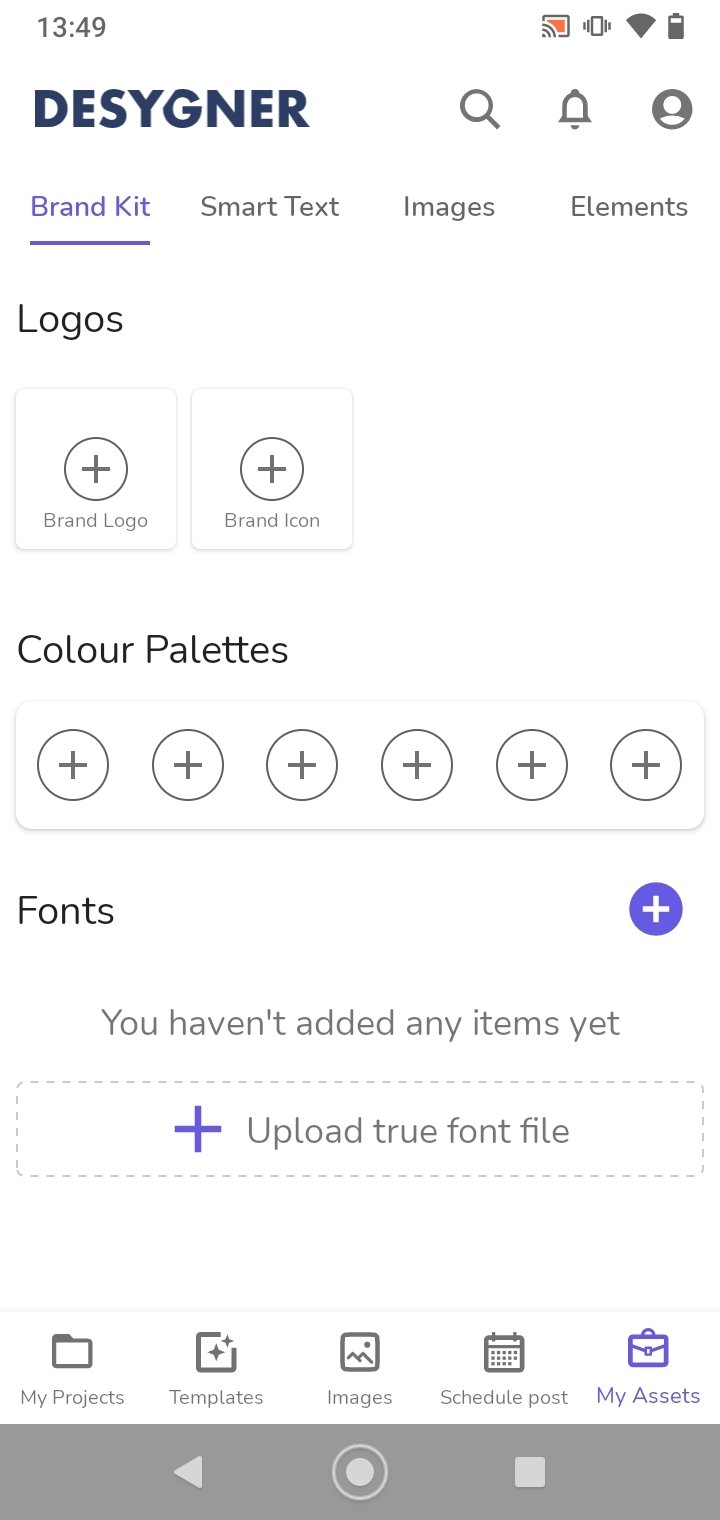Switch to the Images top tab

pyautogui.click(x=449, y=207)
